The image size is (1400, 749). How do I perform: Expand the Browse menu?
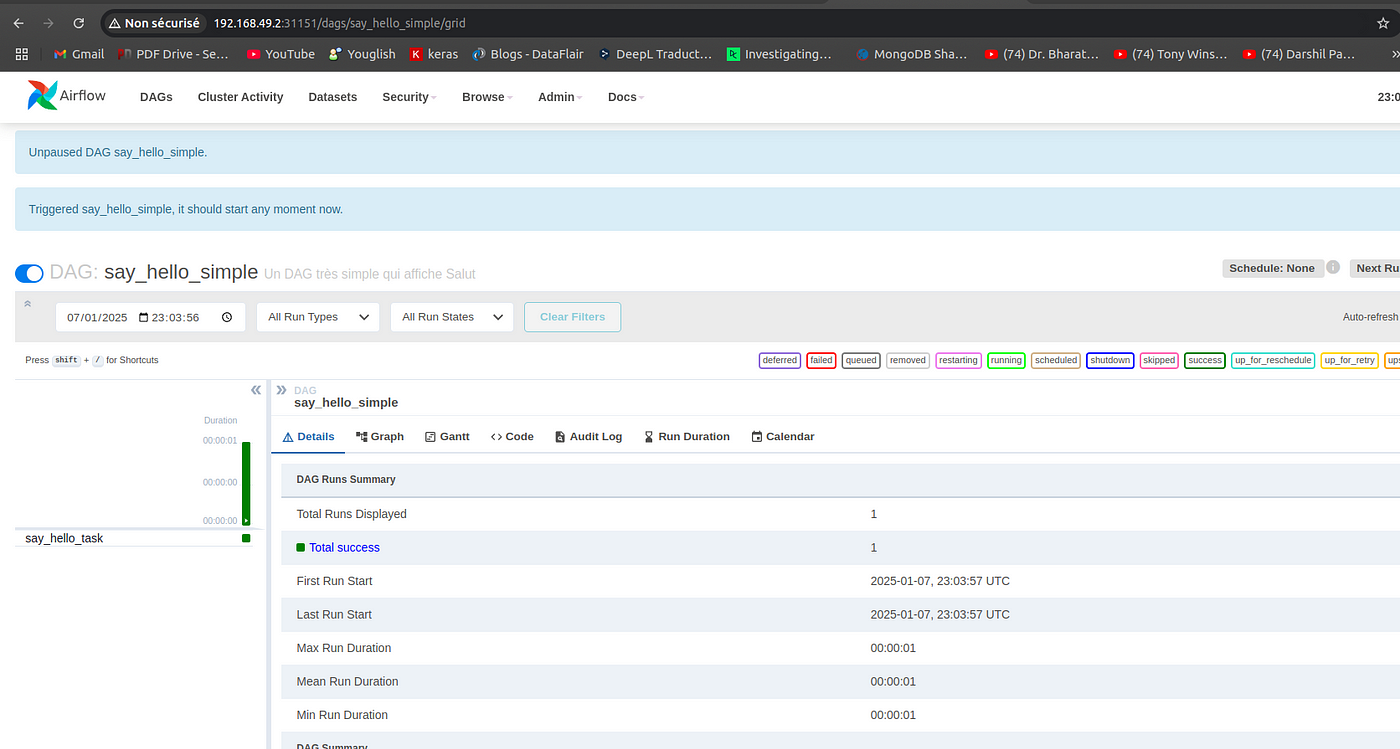tap(487, 97)
